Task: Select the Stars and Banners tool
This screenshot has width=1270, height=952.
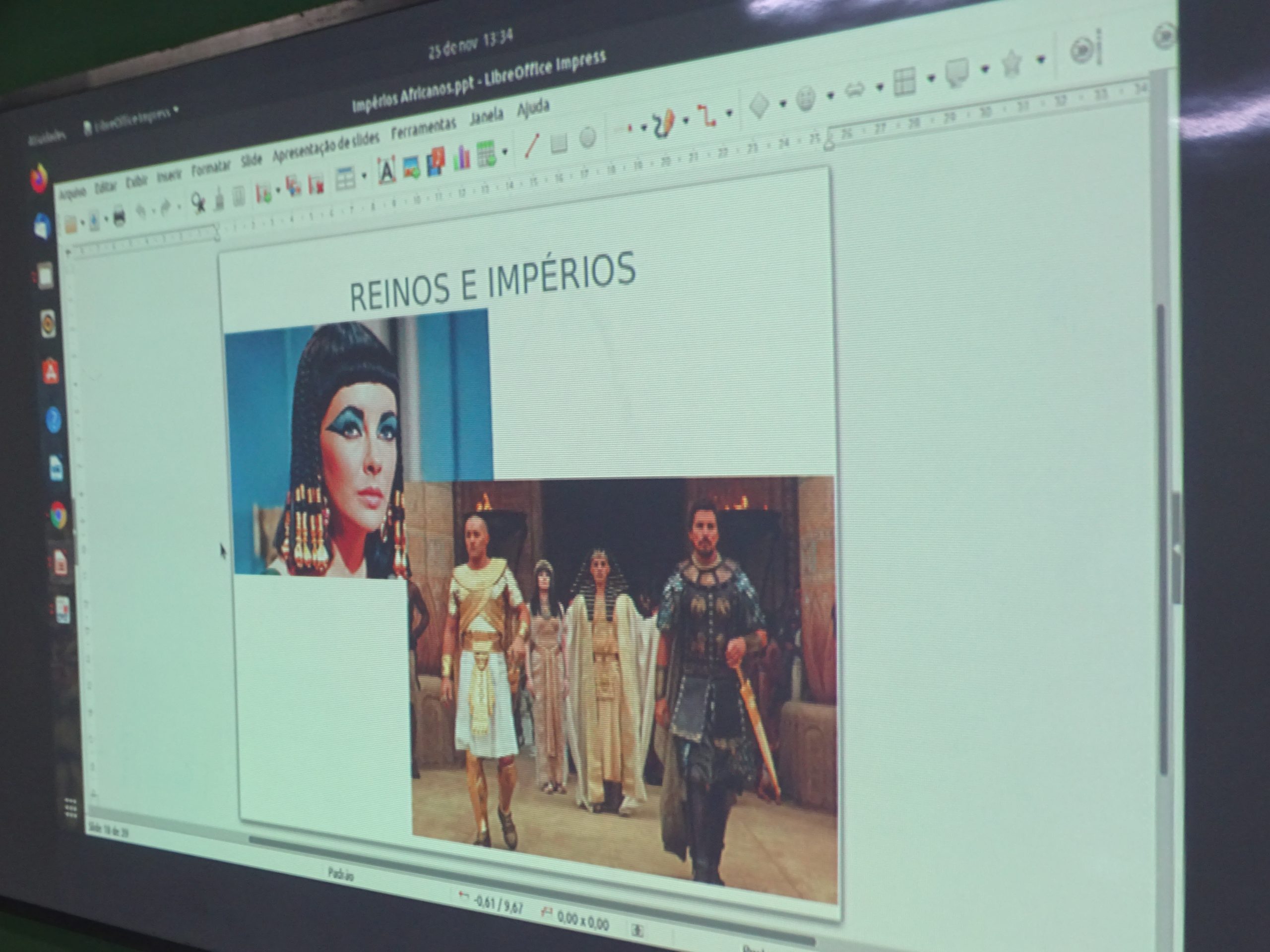Action: click(x=1012, y=63)
